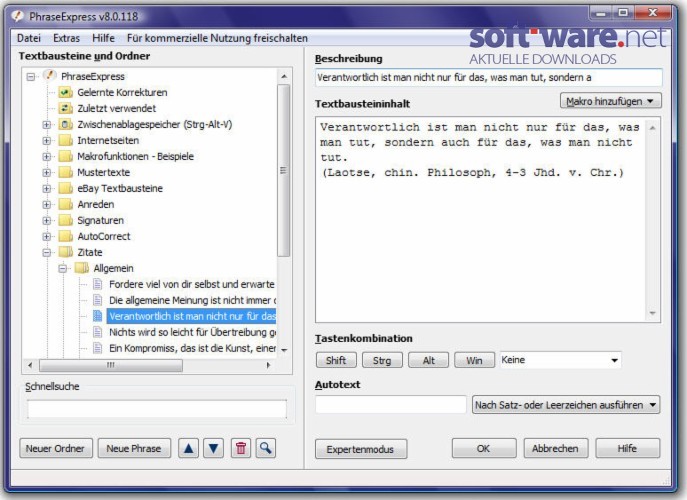
Task: Click into the Schnellsuche search field
Action: tap(156, 409)
